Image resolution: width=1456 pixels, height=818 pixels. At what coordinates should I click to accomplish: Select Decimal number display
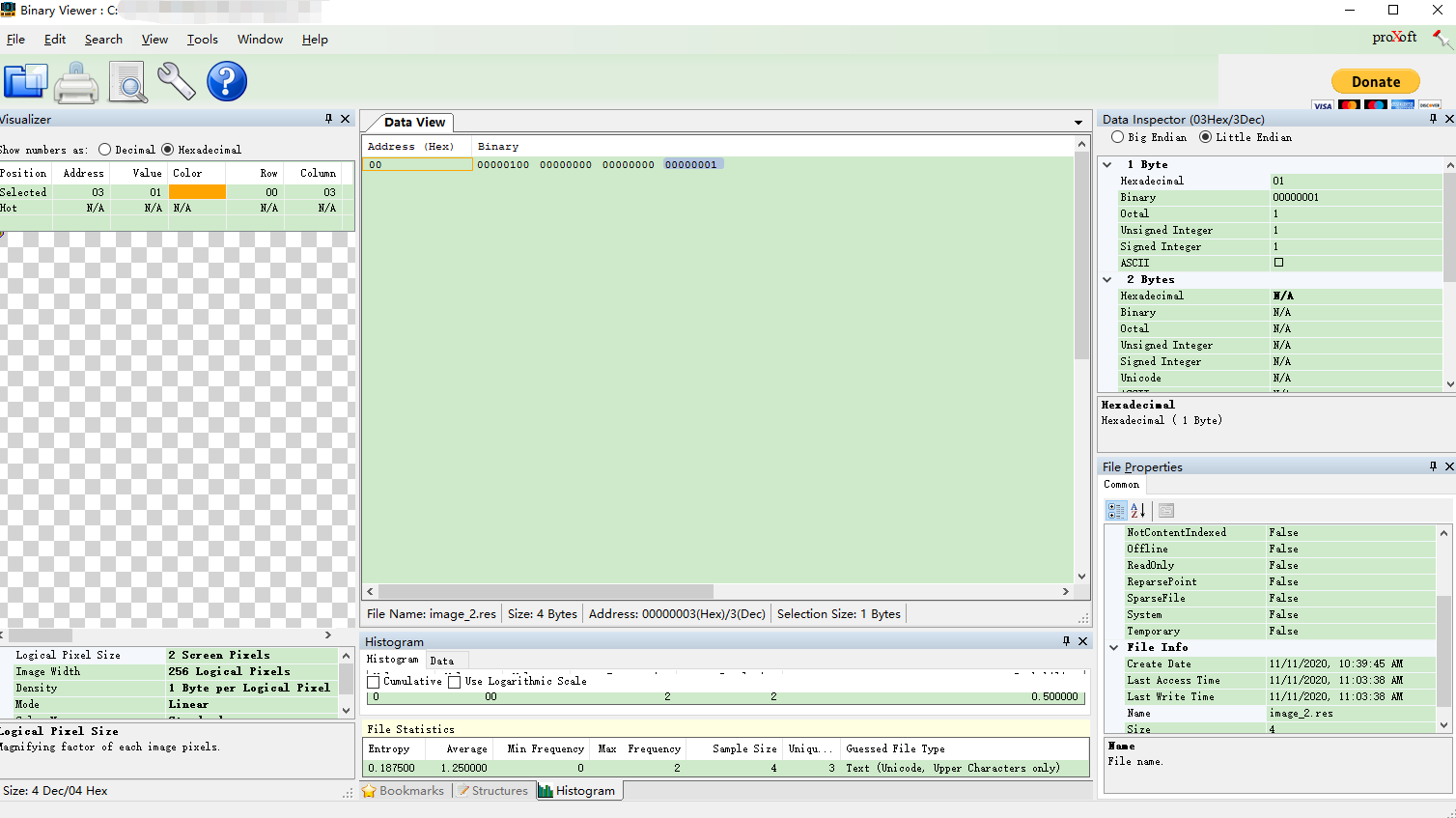(104, 150)
